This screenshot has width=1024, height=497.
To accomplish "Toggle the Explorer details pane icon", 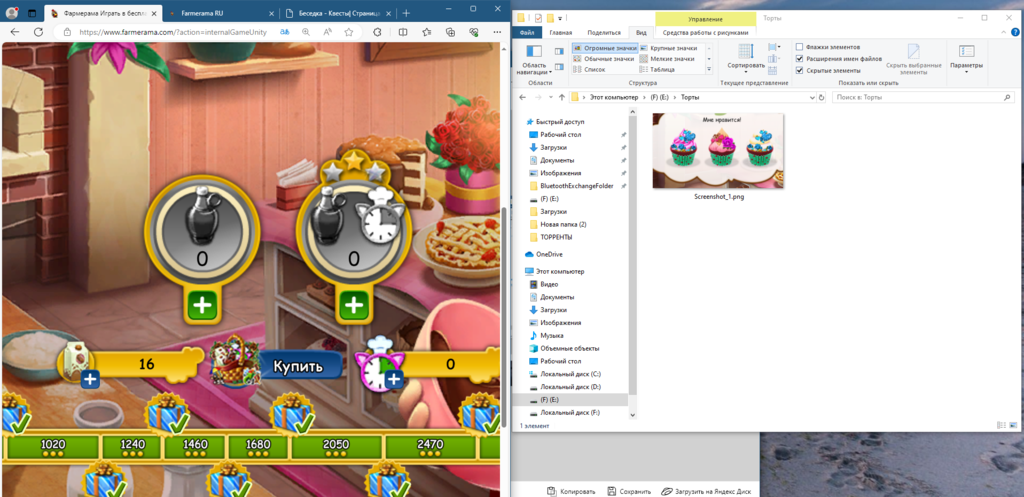I will tap(558, 66).
